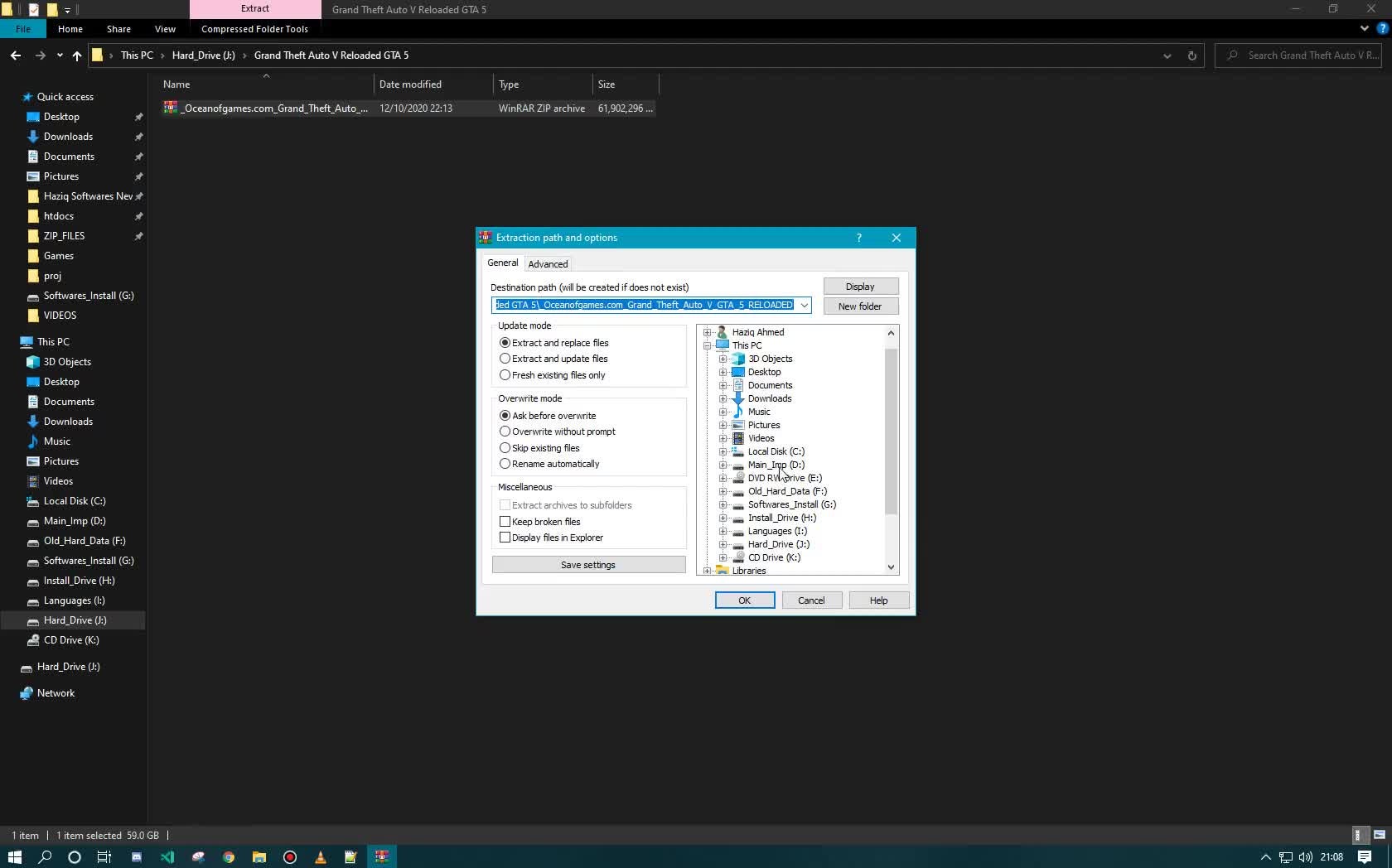
Task: Open address bar history dropdown in Explorer
Action: click(x=1167, y=56)
